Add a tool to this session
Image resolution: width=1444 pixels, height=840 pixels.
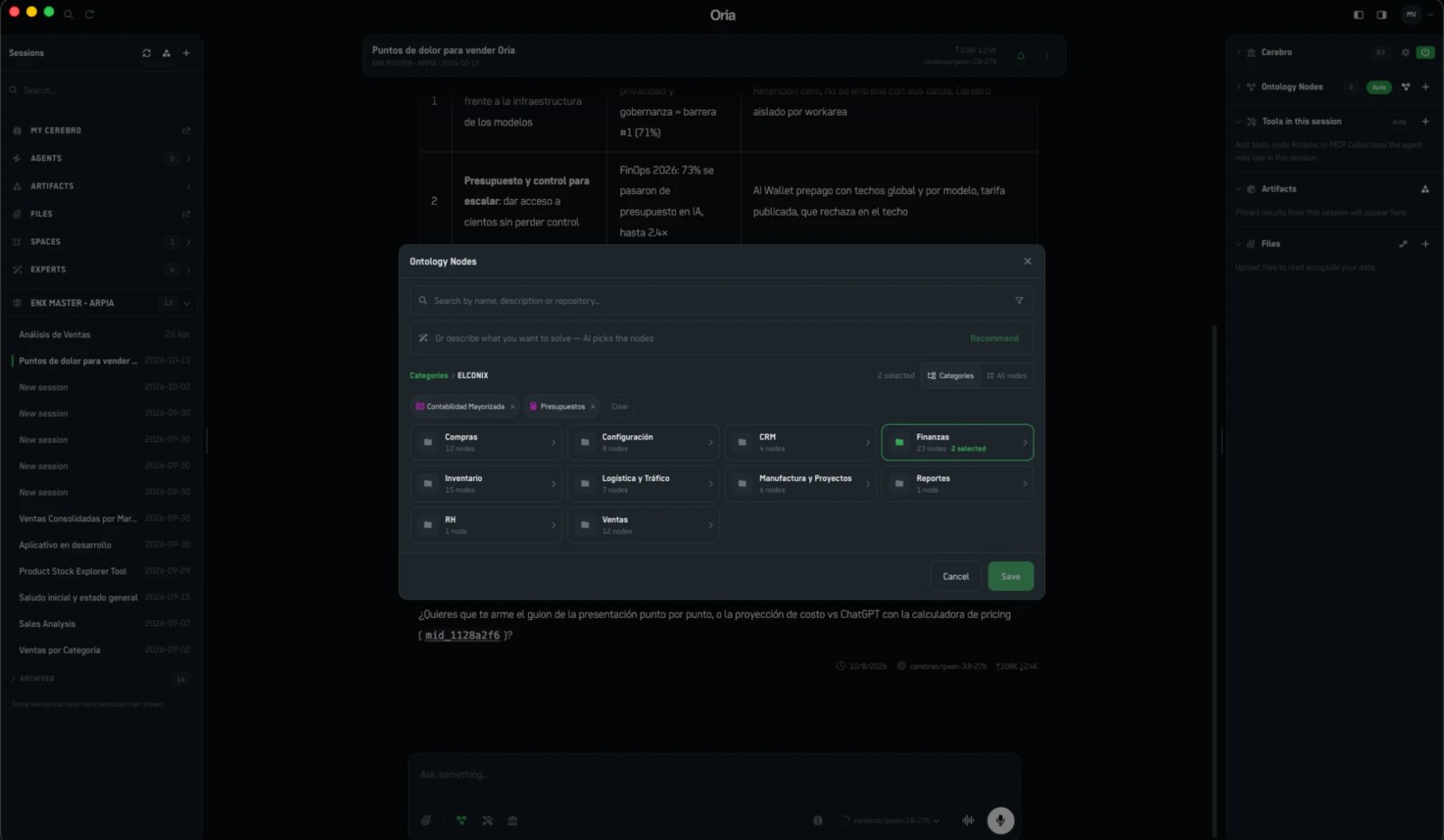(x=1425, y=122)
